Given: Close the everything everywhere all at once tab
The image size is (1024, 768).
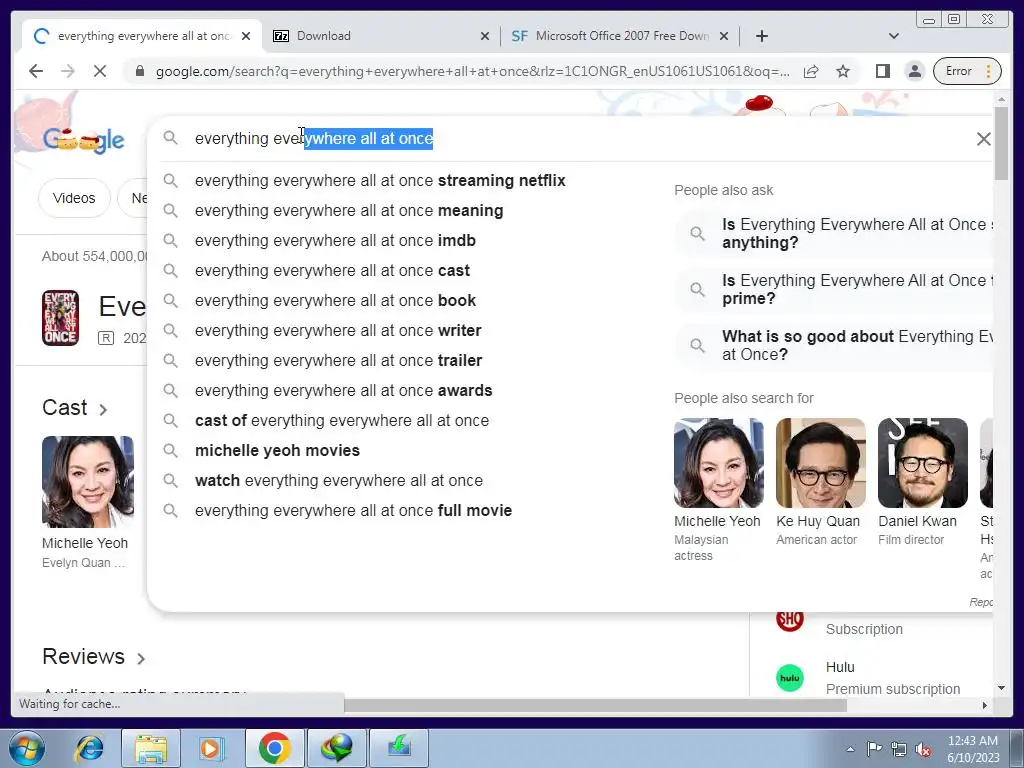Looking at the screenshot, I should click(246, 36).
